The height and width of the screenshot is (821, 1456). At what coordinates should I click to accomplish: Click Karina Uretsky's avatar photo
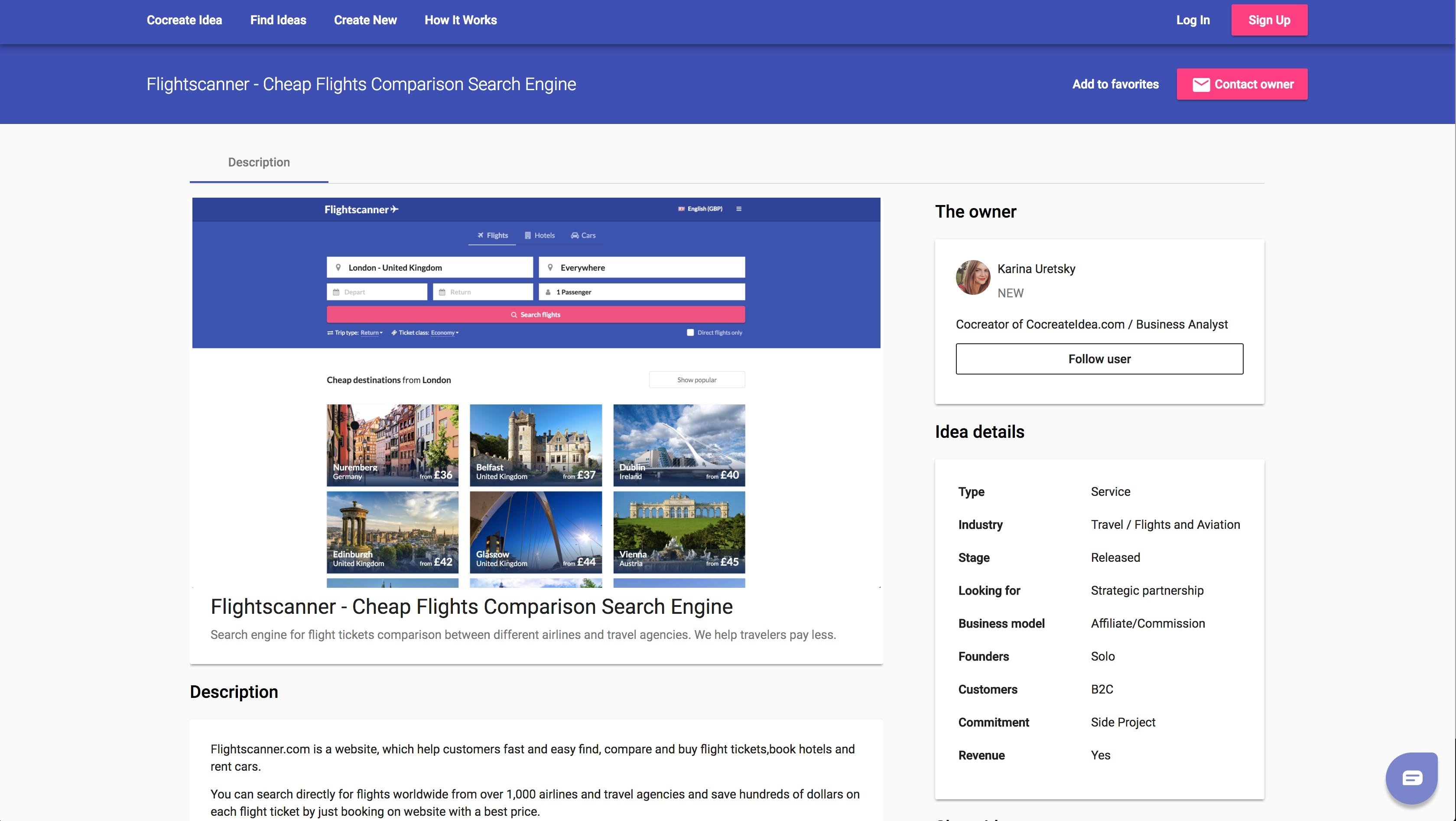click(973, 277)
